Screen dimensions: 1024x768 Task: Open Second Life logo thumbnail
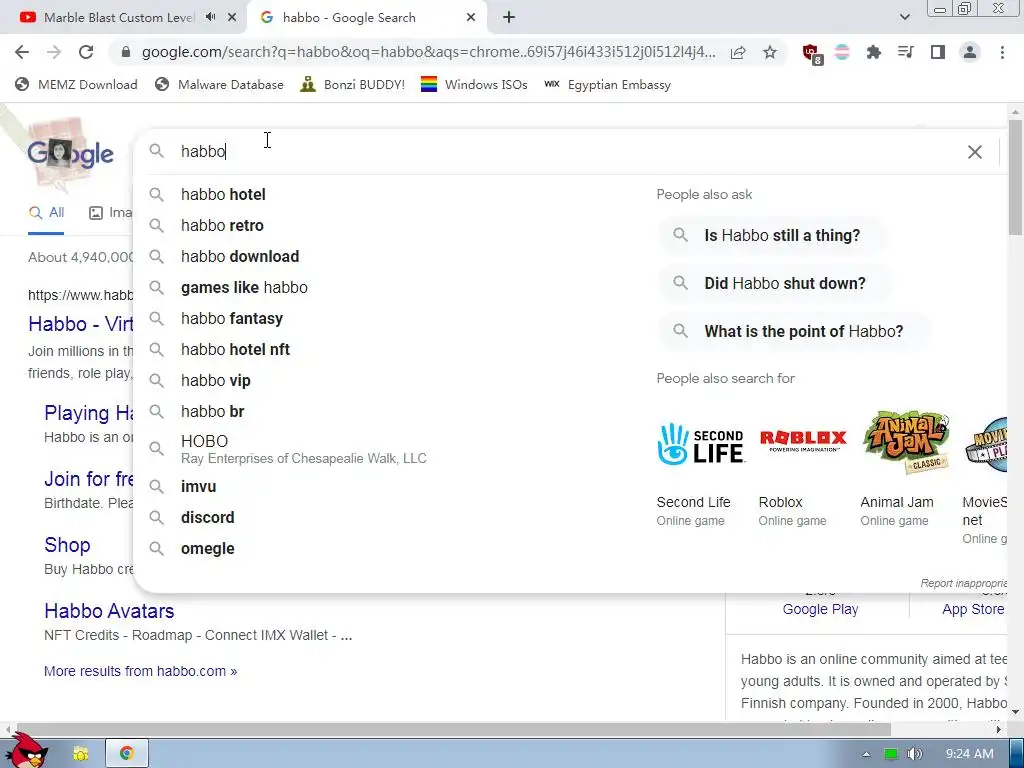point(701,444)
